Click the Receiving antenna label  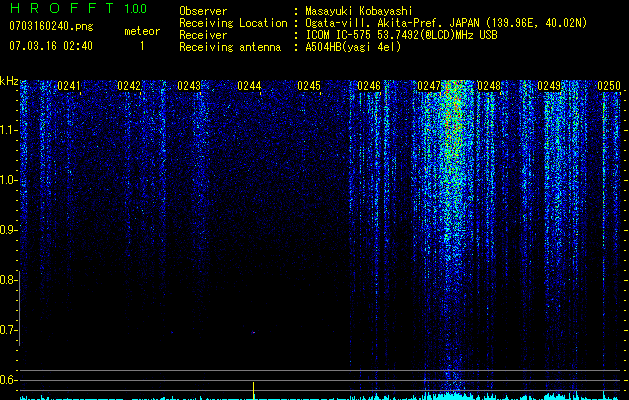230,47
